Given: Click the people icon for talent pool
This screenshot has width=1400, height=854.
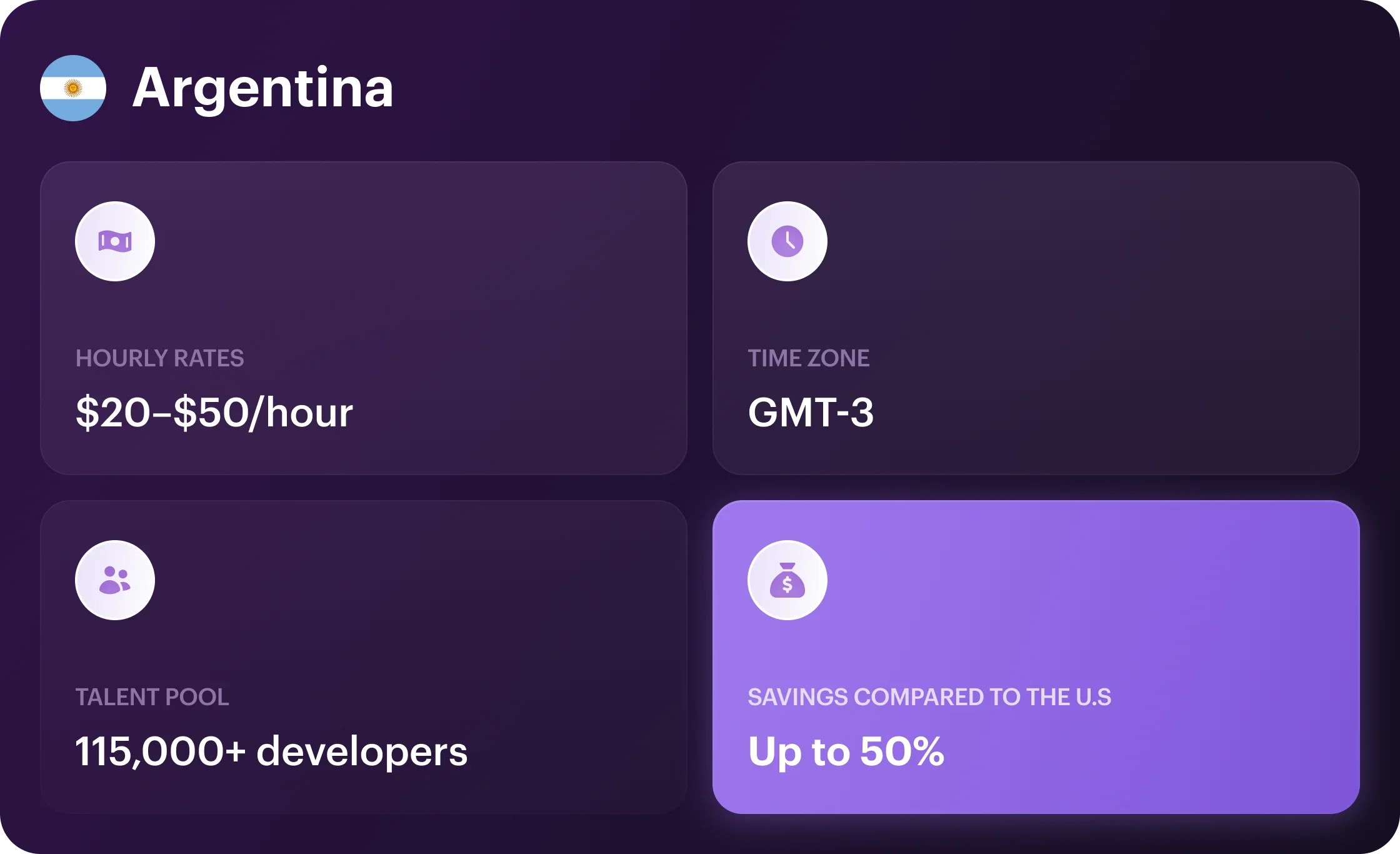Looking at the screenshot, I should 115,580.
